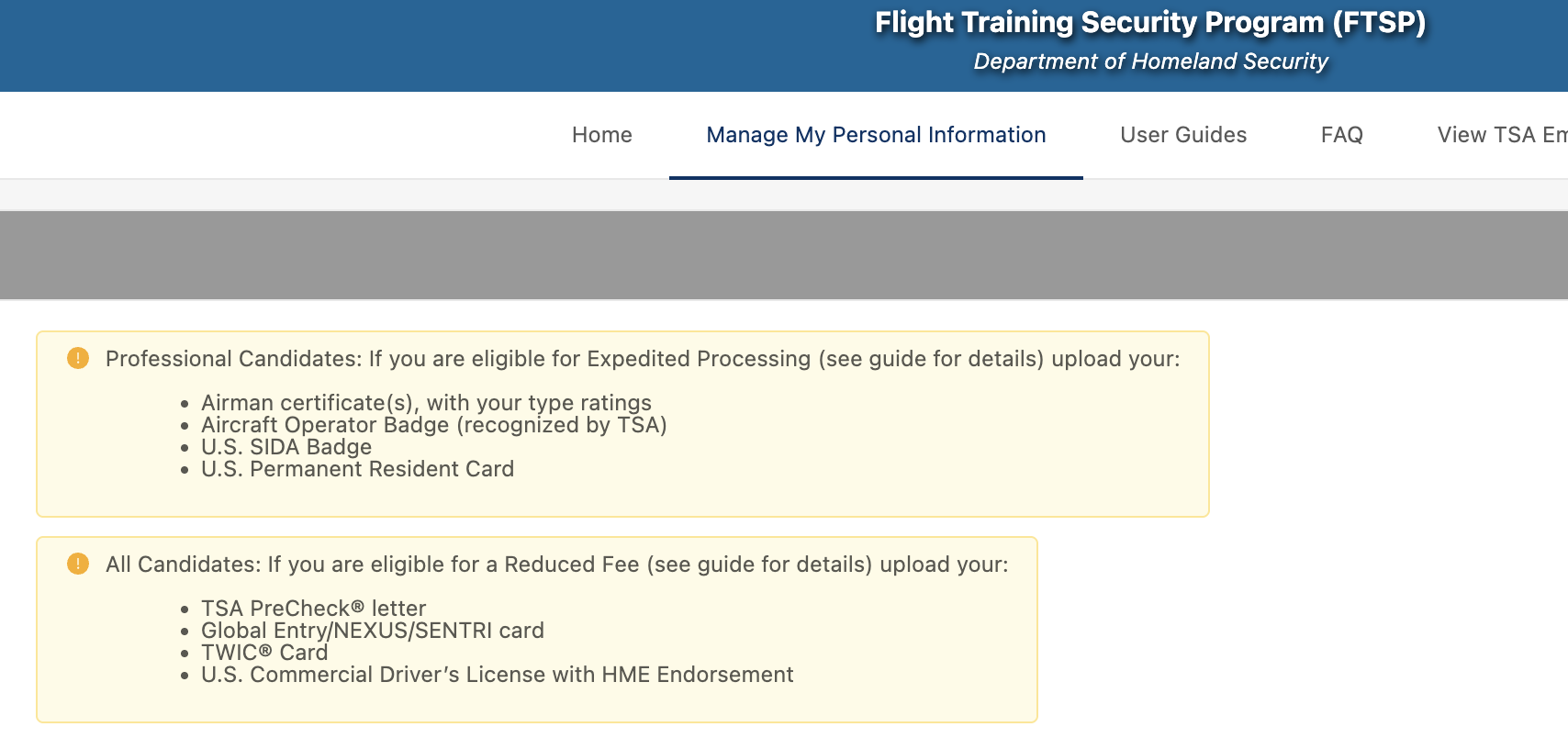Click the TSA PreCheck letter item
This screenshot has width=1568, height=738.
point(313,609)
